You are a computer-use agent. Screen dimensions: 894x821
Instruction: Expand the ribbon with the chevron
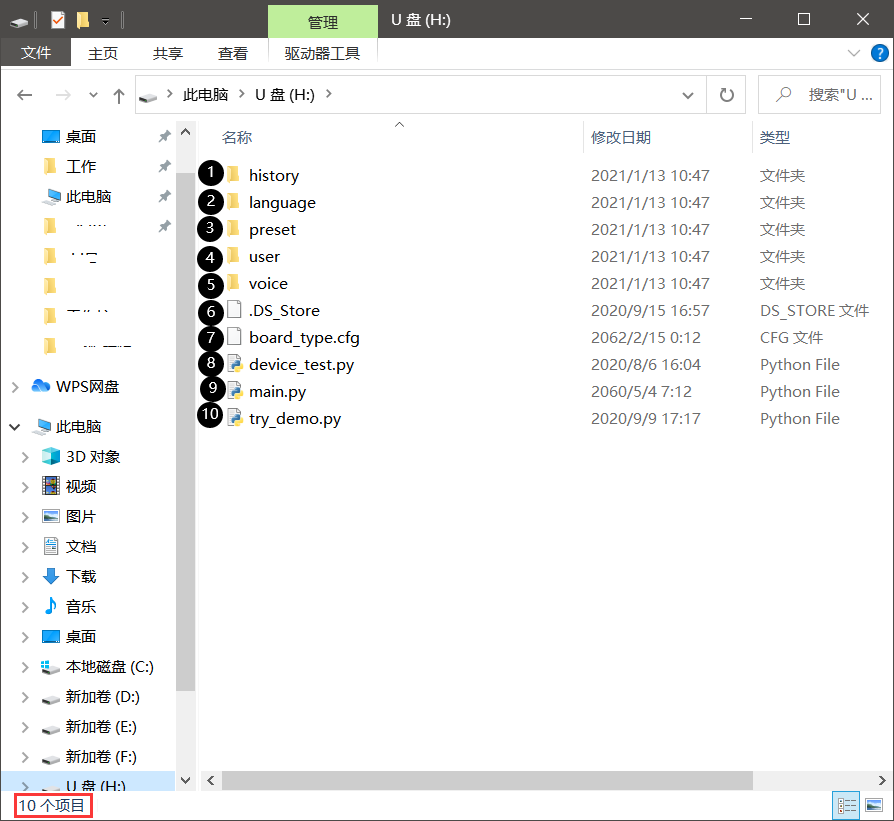(x=853, y=53)
